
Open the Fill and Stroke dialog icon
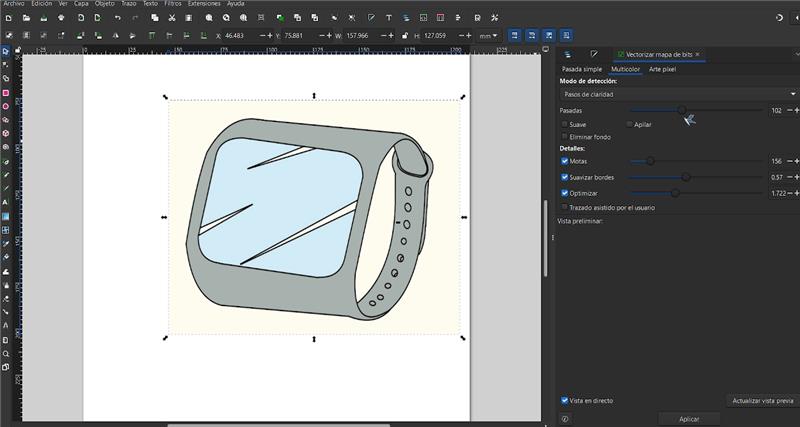coord(371,18)
